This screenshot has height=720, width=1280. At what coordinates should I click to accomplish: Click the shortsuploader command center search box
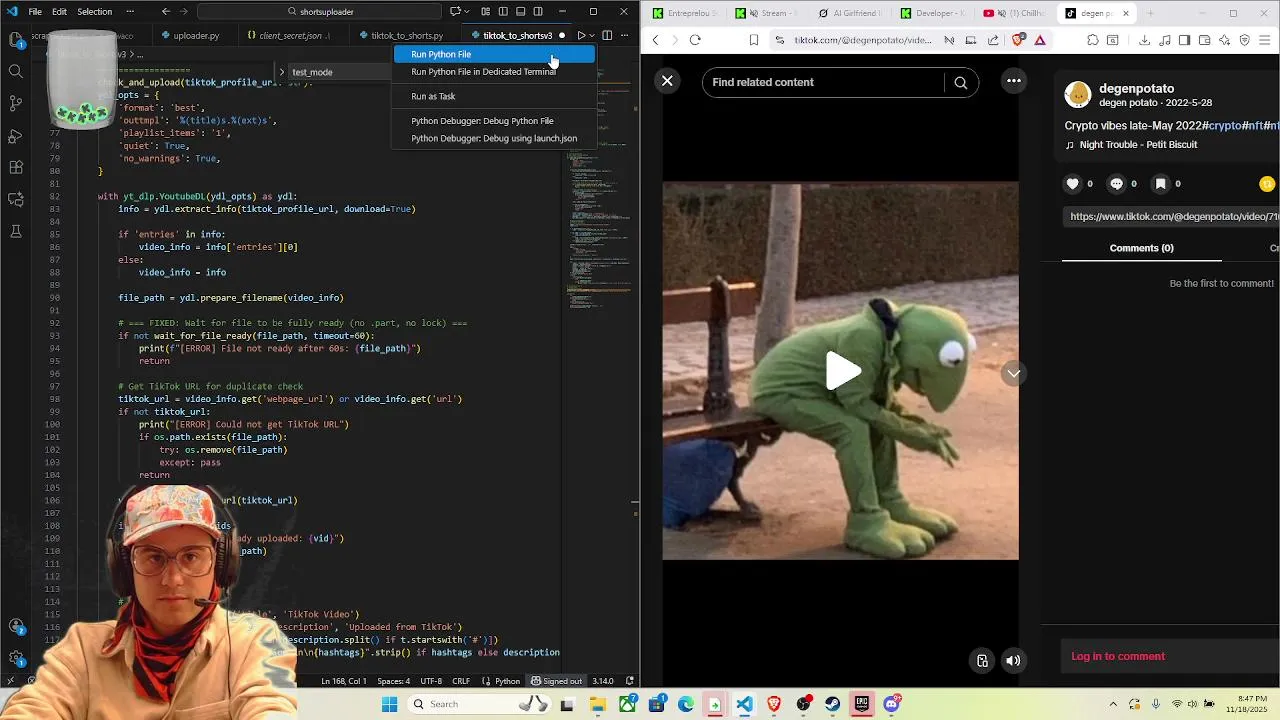320,12
